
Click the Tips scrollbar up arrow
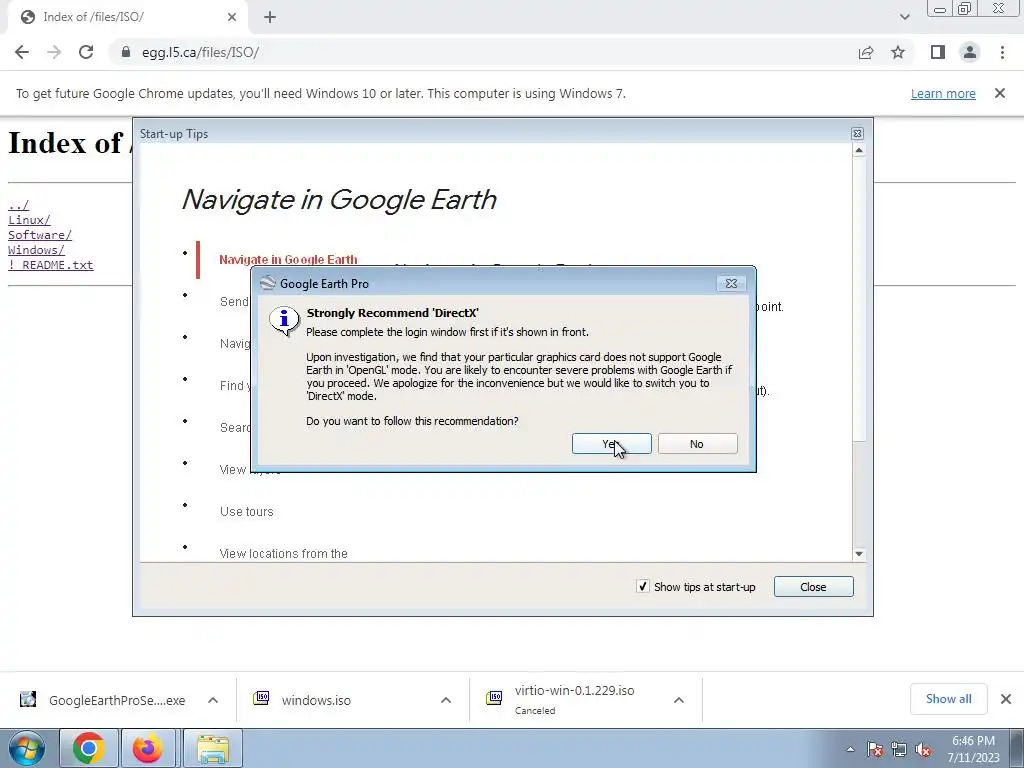859,150
